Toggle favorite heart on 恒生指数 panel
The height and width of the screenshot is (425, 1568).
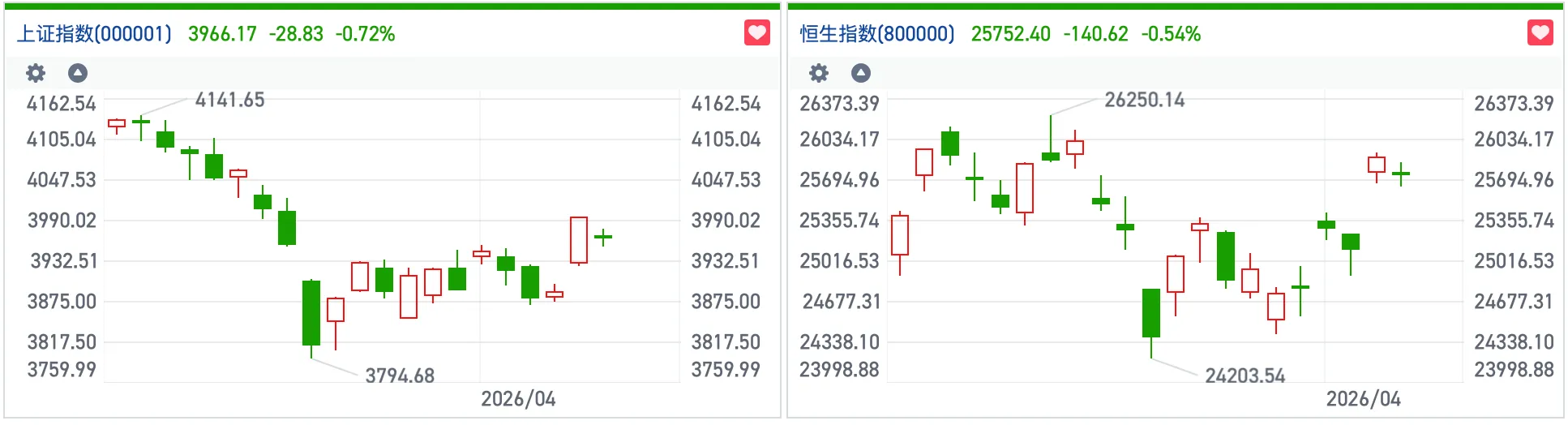pyautogui.click(x=1540, y=33)
